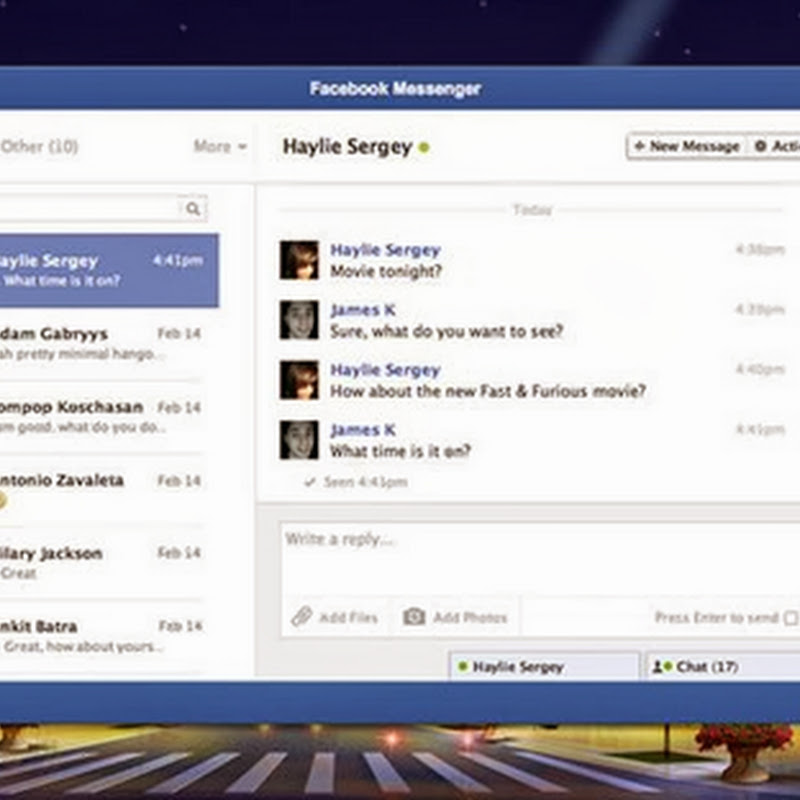800x800 pixels.
Task: Click the Seen 4:43pm checkmark icon
Action: coord(310,482)
